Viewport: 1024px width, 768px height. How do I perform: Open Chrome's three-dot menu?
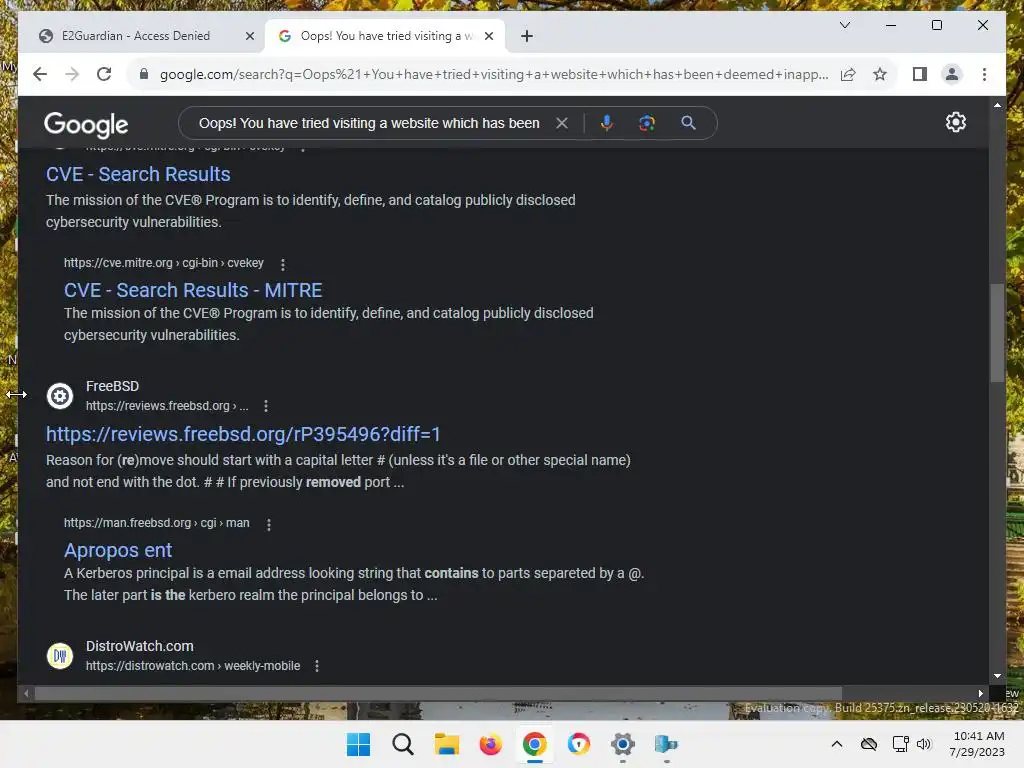coord(984,74)
